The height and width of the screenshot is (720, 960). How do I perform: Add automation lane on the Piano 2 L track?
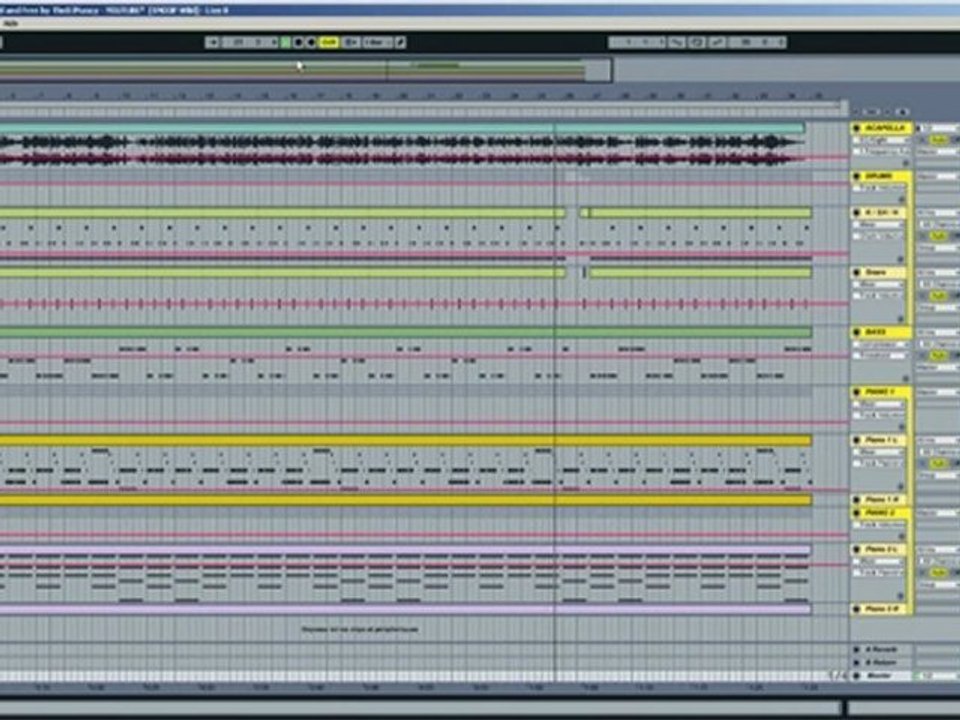pyautogui.click(x=901, y=596)
